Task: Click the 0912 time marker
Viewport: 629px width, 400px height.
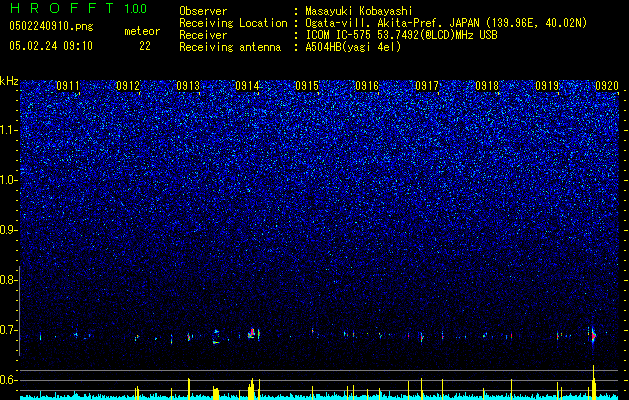Action: [128, 86]
